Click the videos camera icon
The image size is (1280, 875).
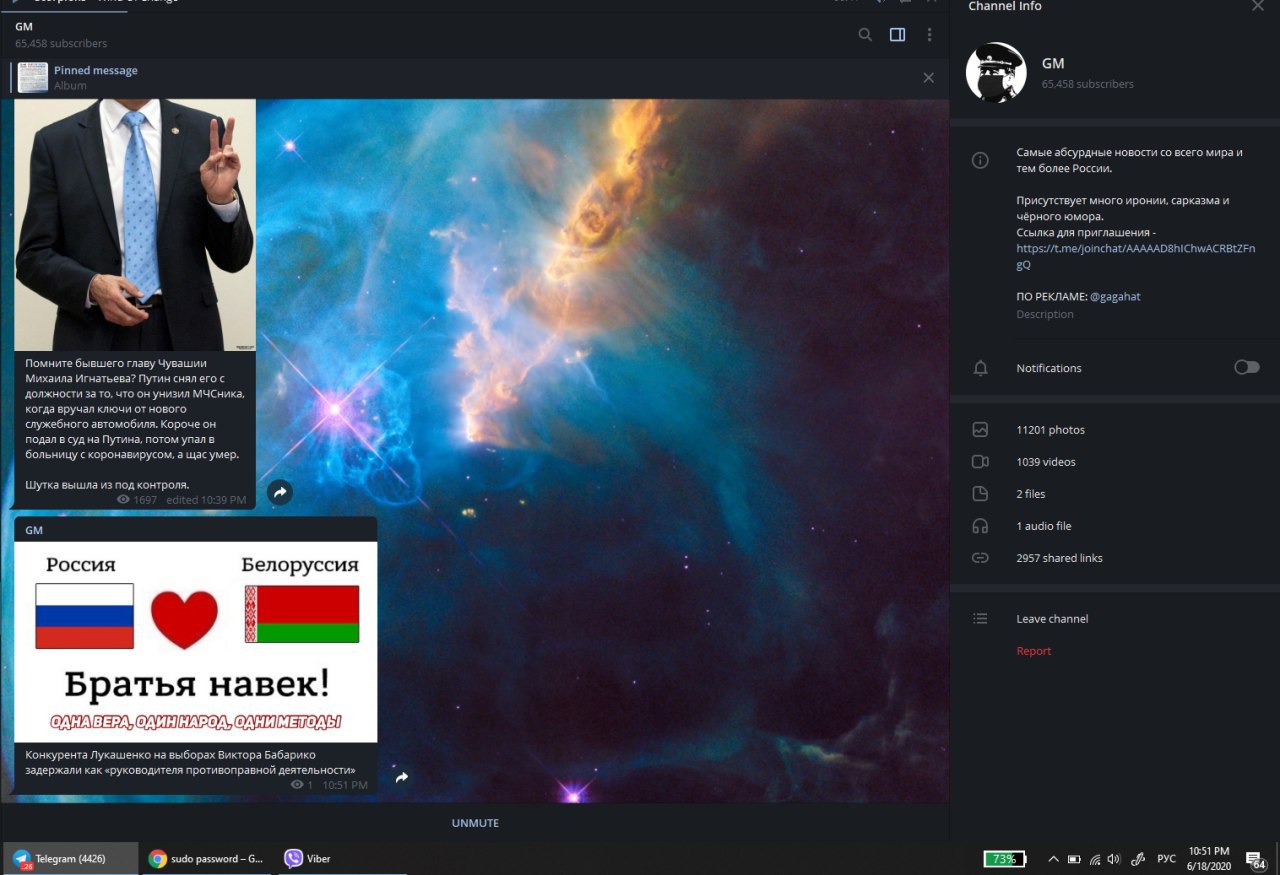point(980,462)
